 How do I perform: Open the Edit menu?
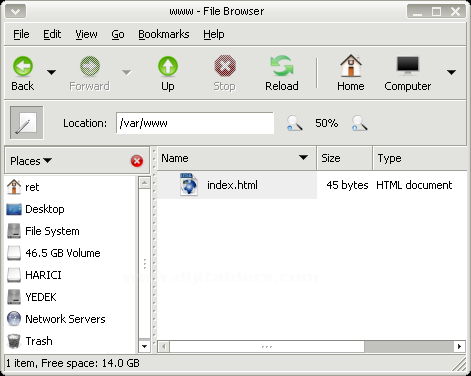pos(52,34)
